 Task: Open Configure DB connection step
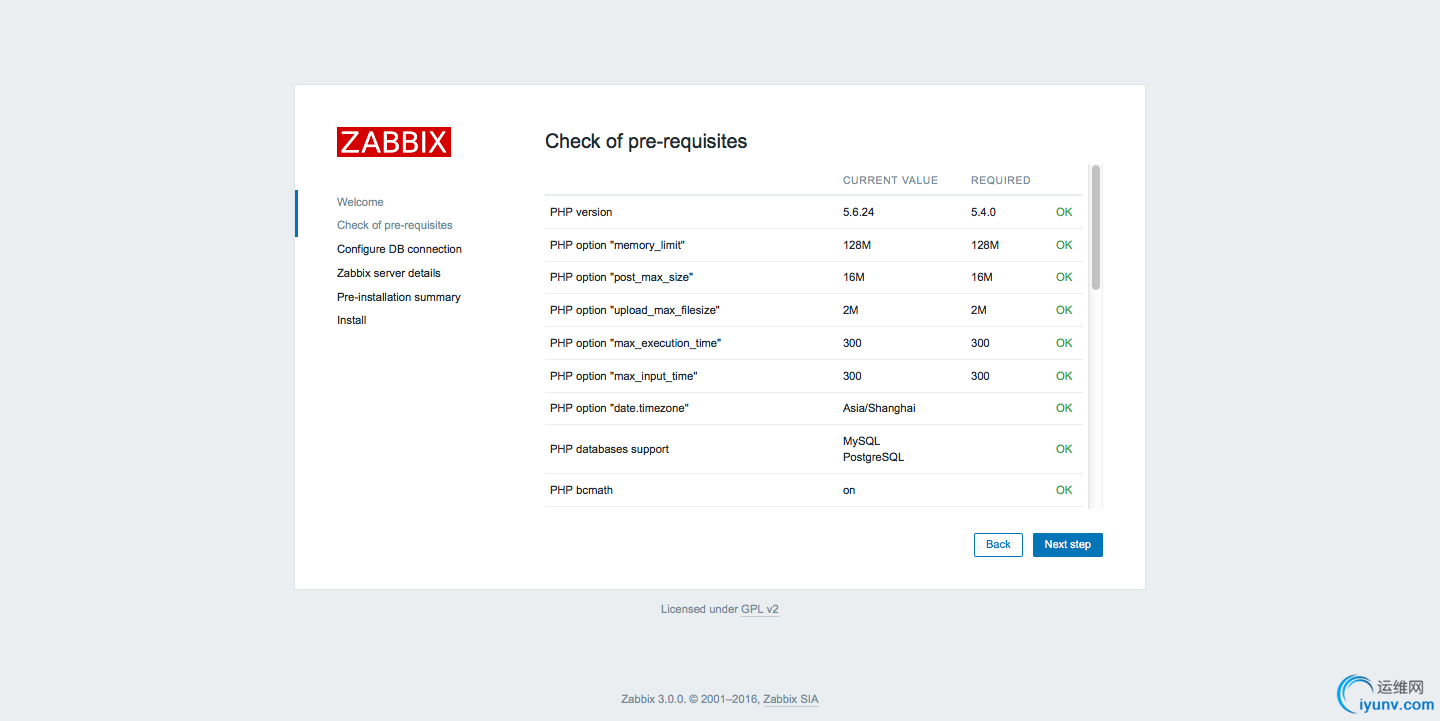tap(399, 249)
